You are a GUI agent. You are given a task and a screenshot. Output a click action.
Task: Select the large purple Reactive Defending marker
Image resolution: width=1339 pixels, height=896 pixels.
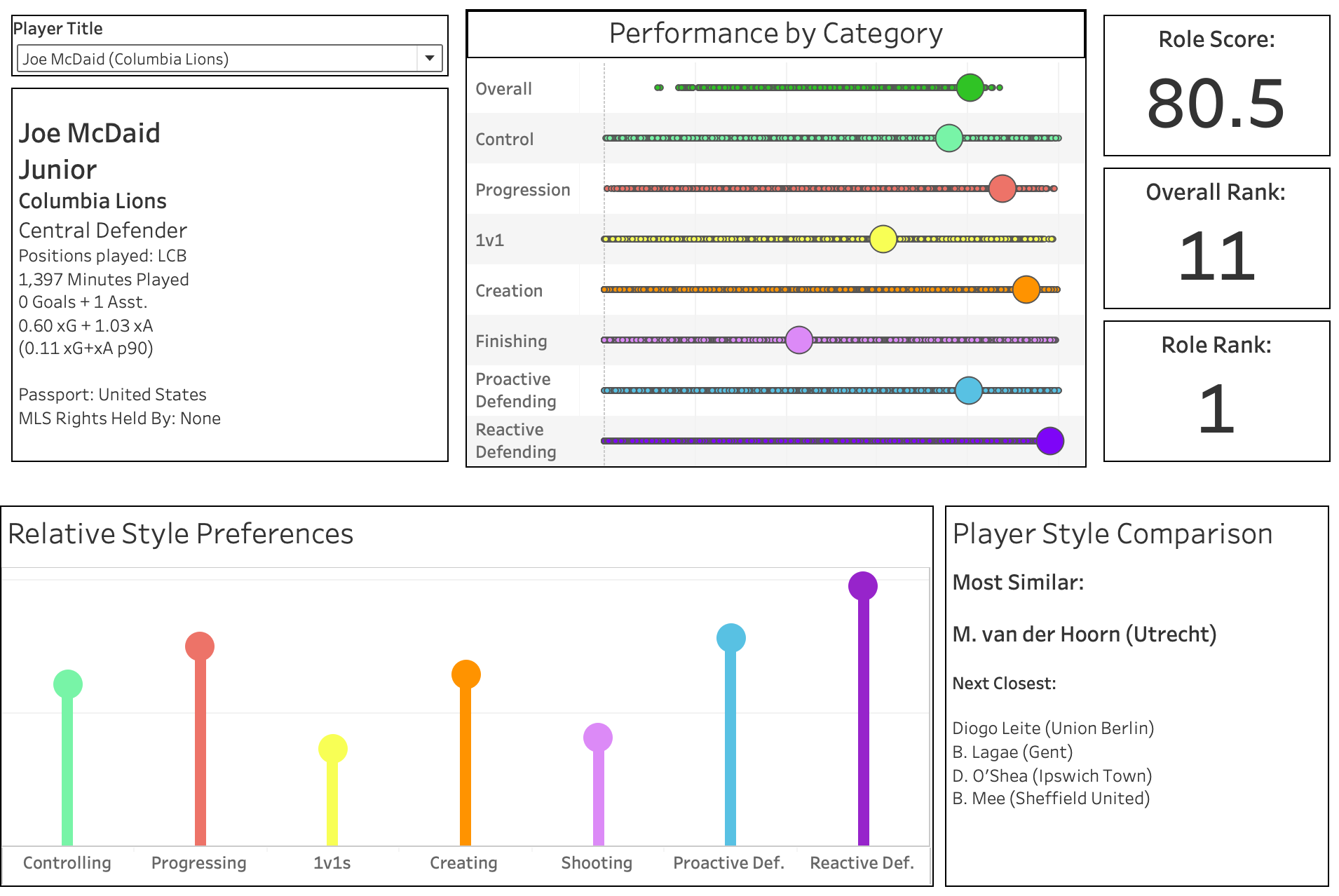[x=1050, y=441]
